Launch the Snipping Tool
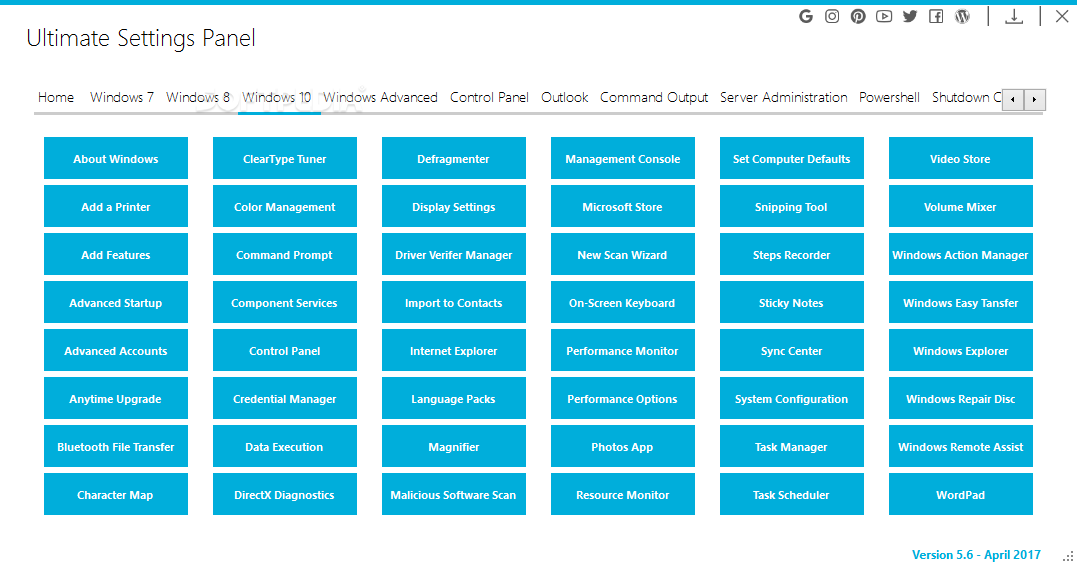Viewport: 1077px width, 565px height. pyautogui.click(x=792, y=207)
